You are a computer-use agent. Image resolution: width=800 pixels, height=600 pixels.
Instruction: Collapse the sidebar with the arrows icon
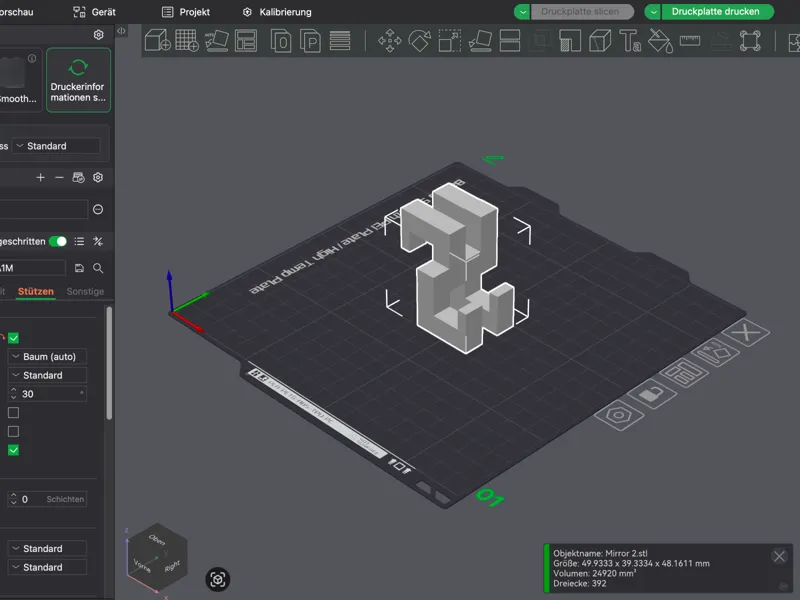click(x=121, y=31)
